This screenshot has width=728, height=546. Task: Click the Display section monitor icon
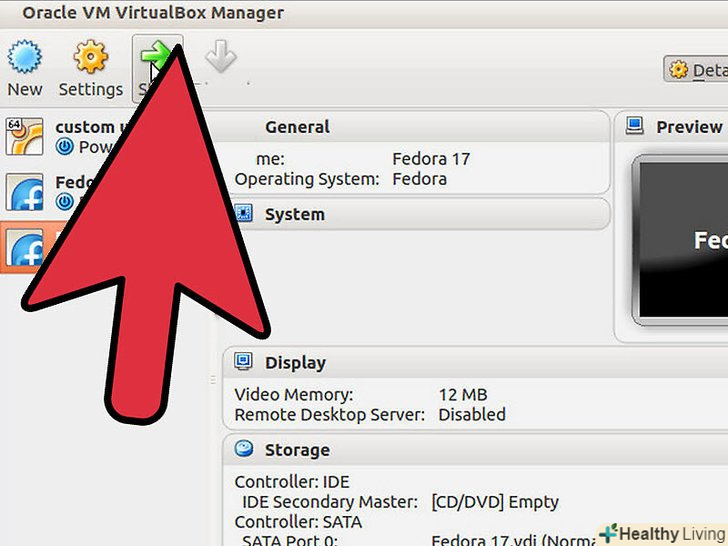click(x=243, y=361)
